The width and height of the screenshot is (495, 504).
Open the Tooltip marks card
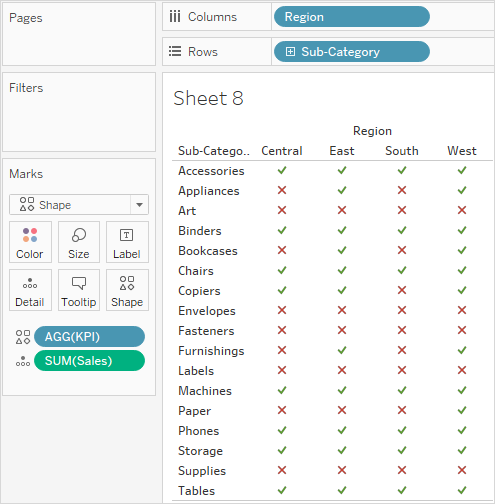coord(79,290)
